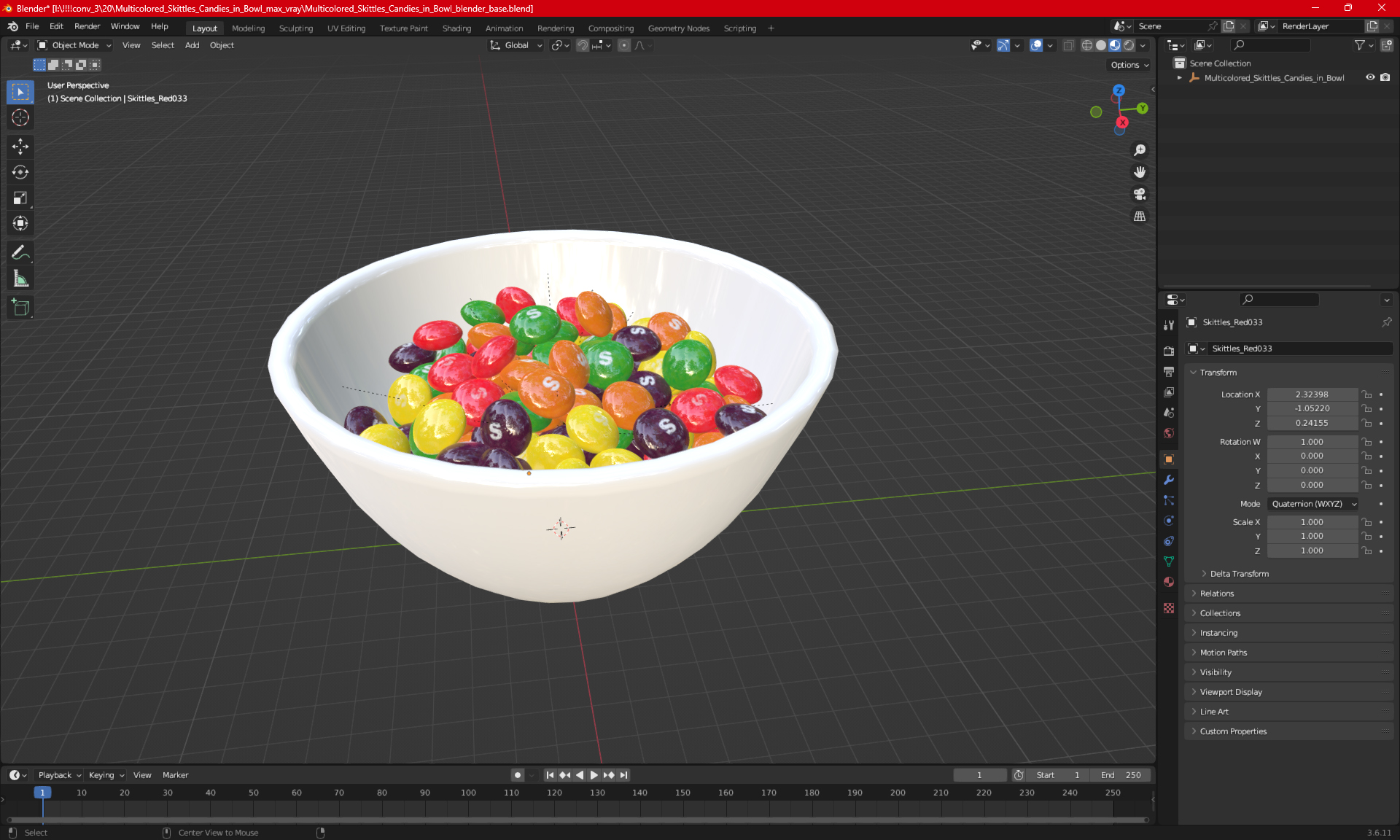This screenshot has width=1400, height=840.
Task: Open the Texture properties checker tab
Action: [x=1169, y=608]
